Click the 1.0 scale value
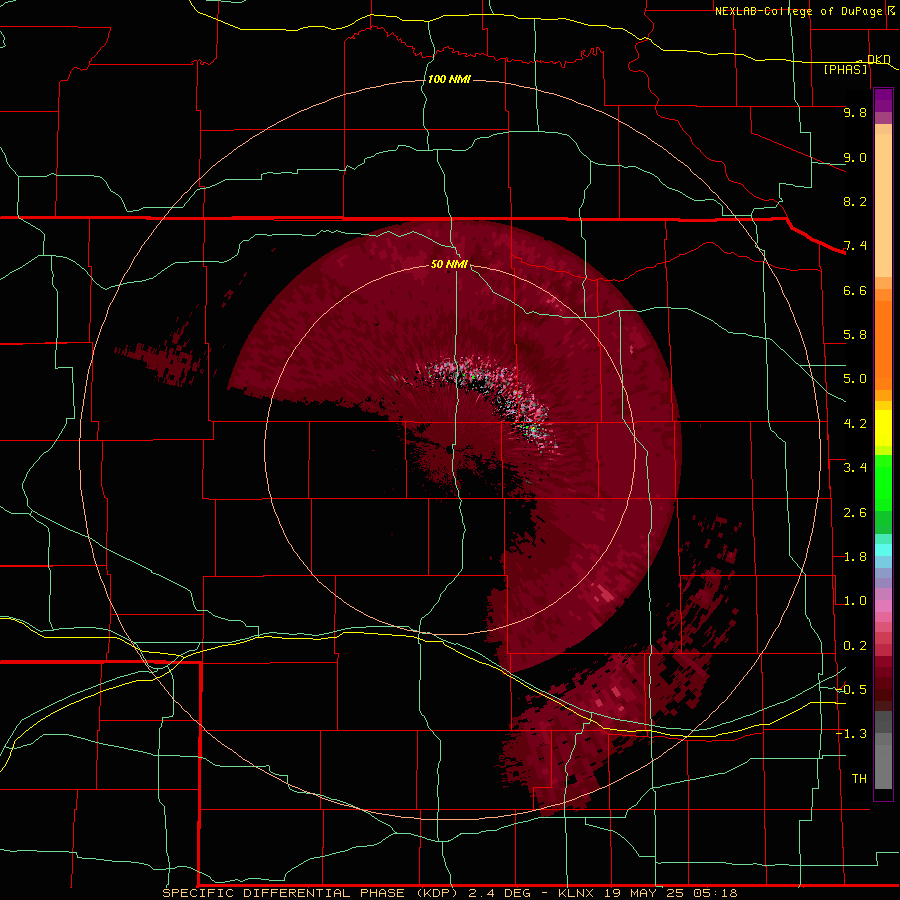Screen dimensions: 900x900 pos(855,601)
